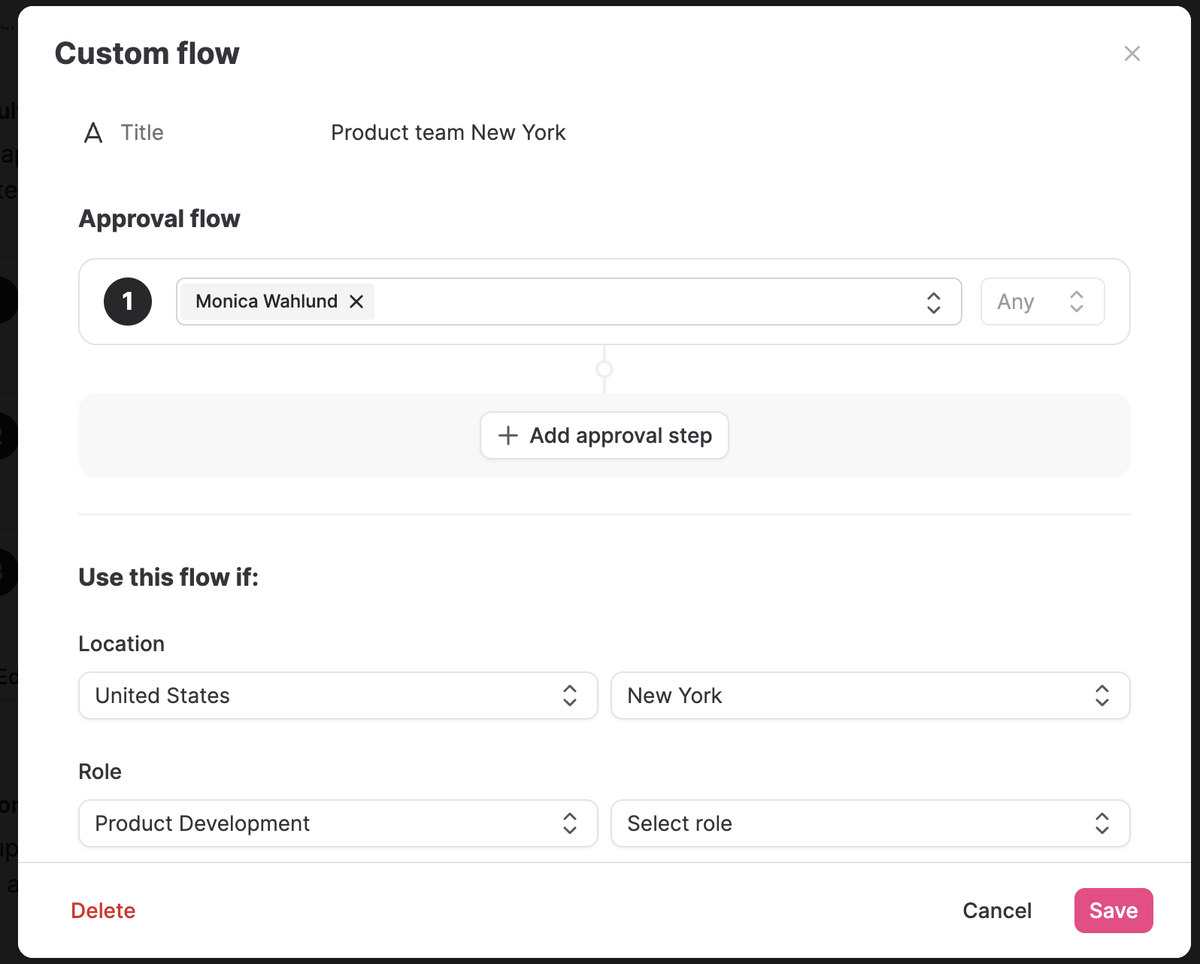Click the 'Approval flow' section heading
The width and height of the screenshot is (1200, 964).
(159, 219)
